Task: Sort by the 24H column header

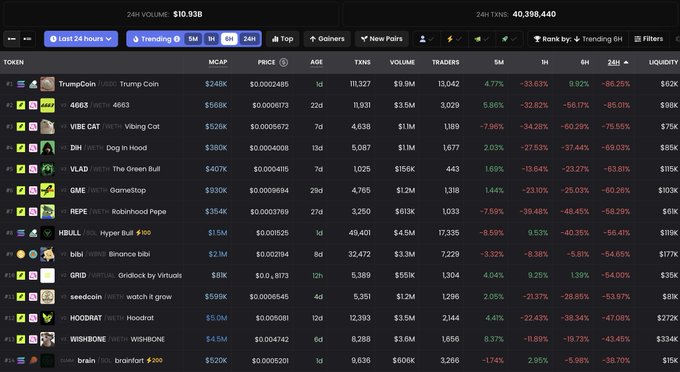Action: click(618, 62)
